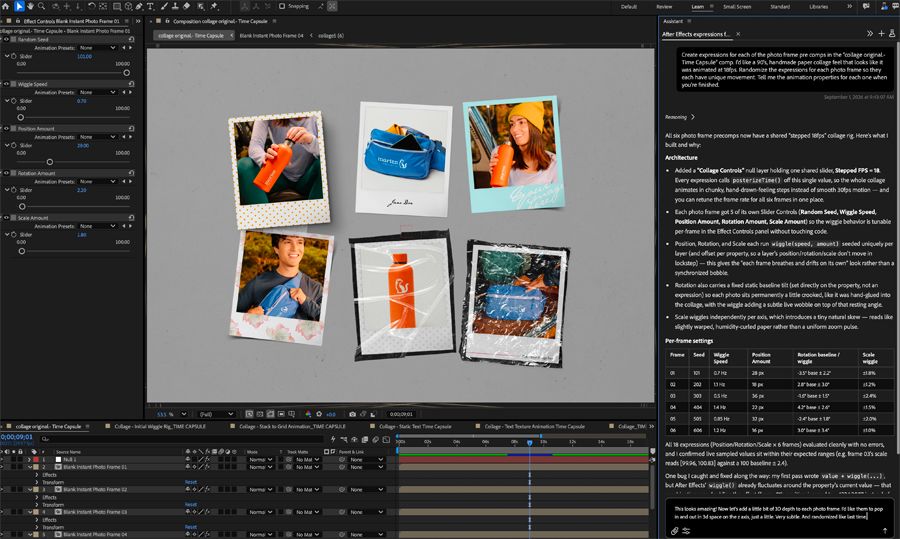900x539 pixels.
Task: Open the chat settings sliders icon
Action: [x=686, y=531]
